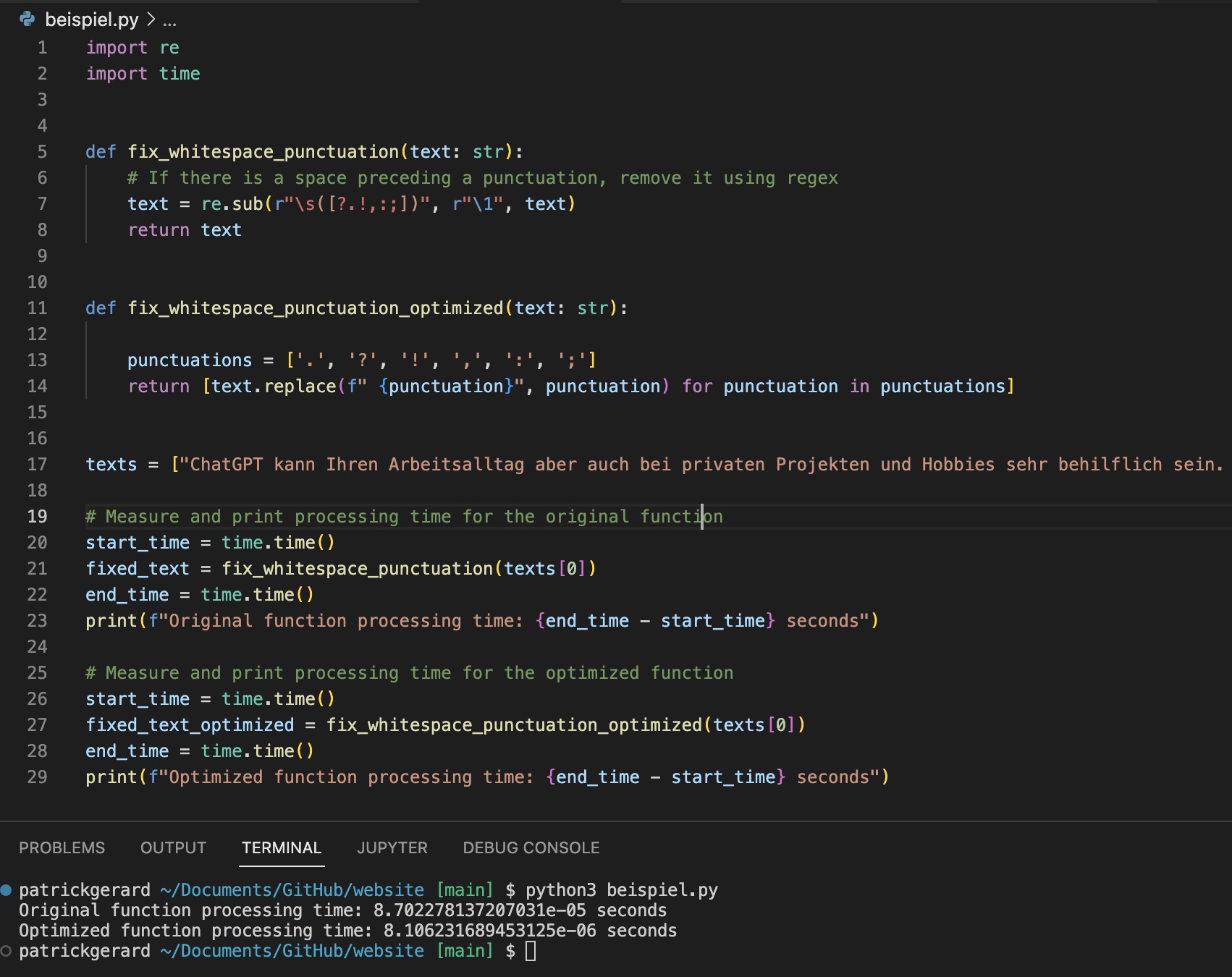The height and width of the screenshot is (977, 1232).
Task: Click the terminal cursor at the last prompt
Action: (x=531, y=951)
